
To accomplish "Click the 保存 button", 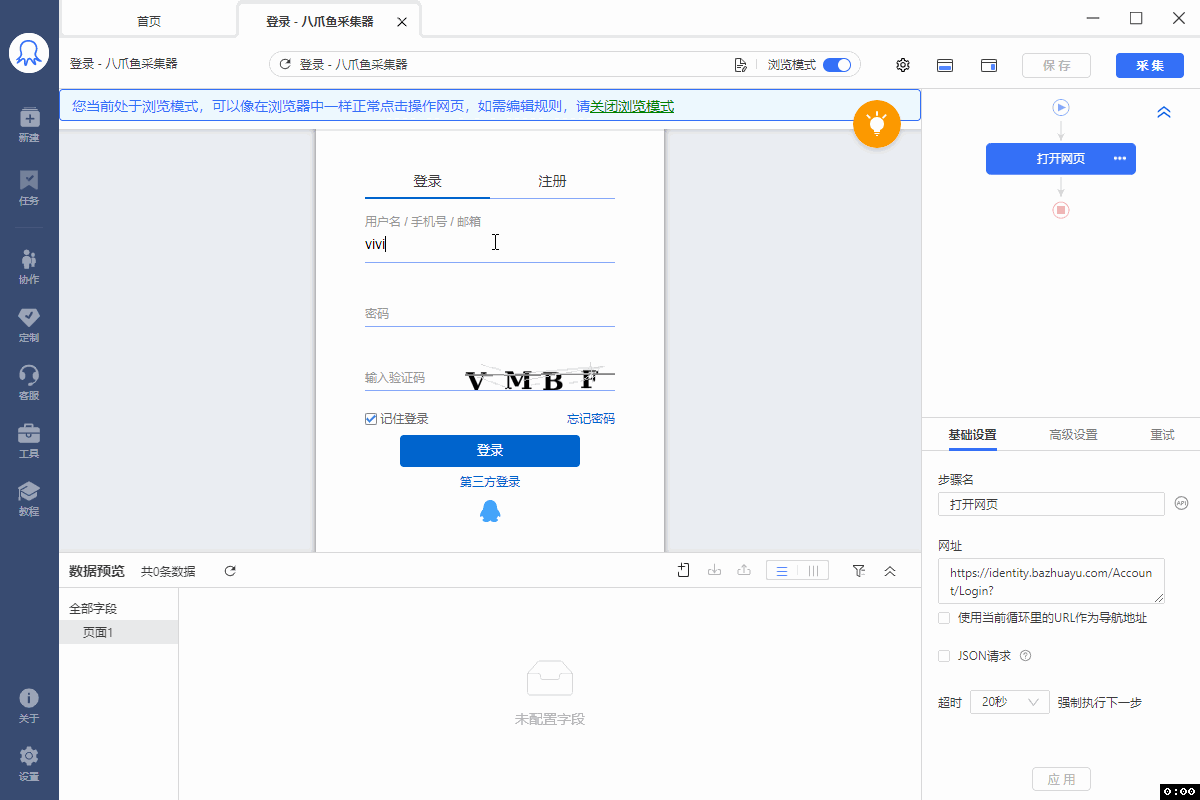I will tap(1057, 65).
